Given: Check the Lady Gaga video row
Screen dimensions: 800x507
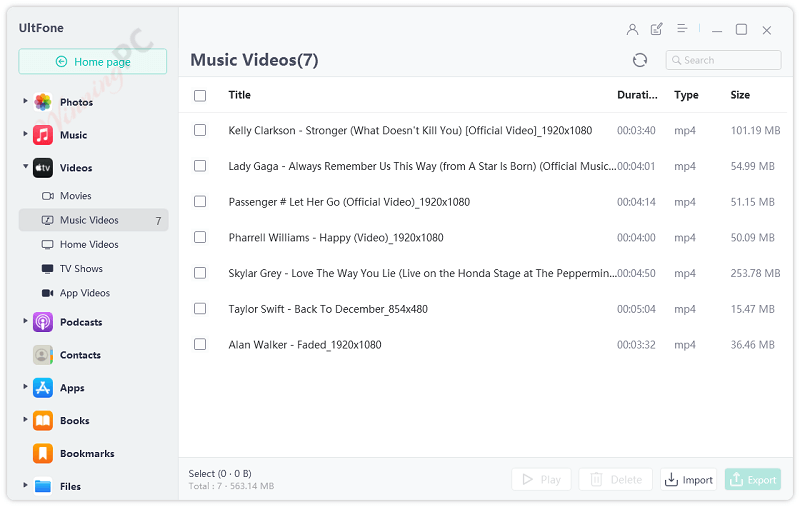Looking at the screenshot, I should pyautogui.click(x=200, y=166).
